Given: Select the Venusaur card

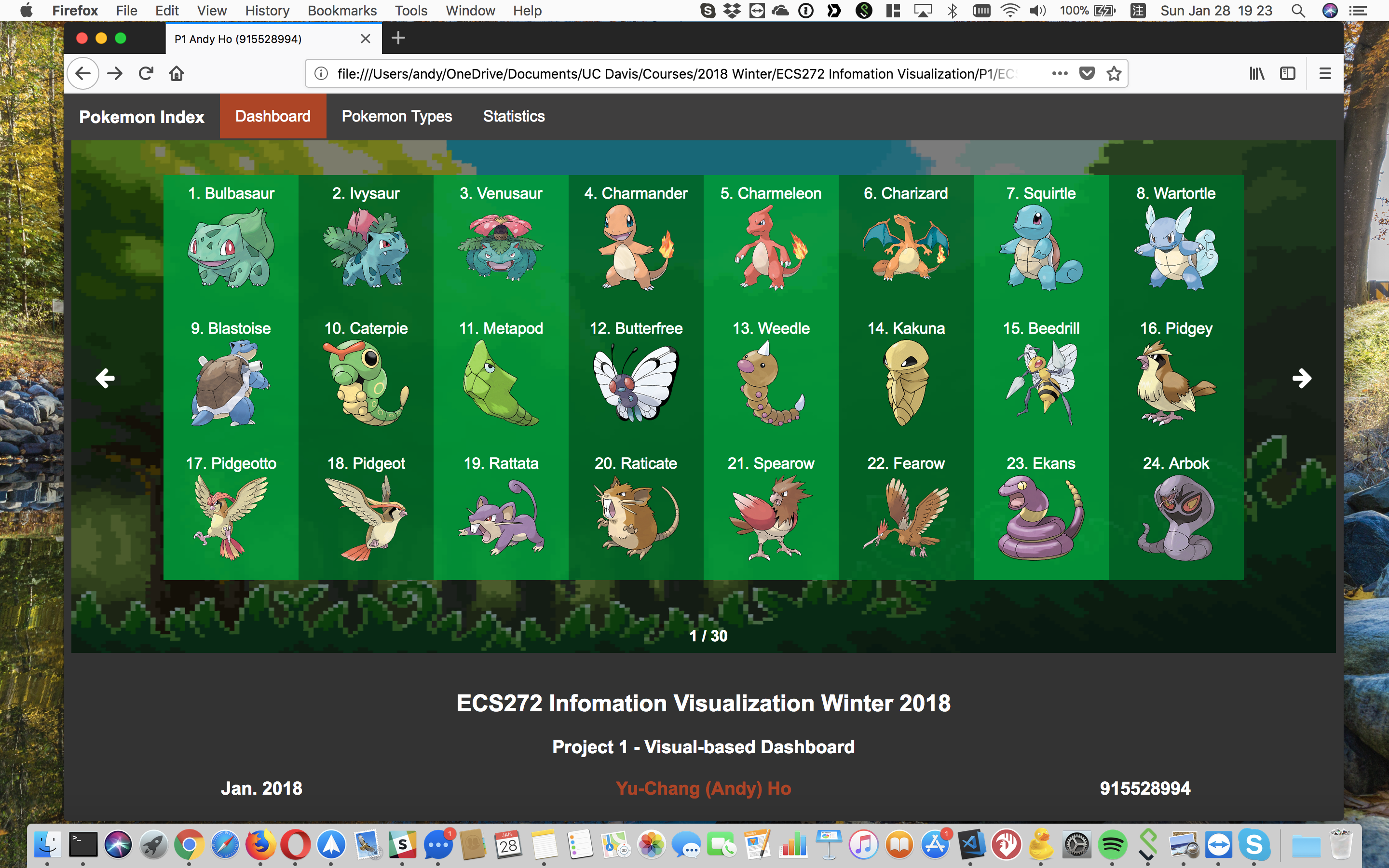Looking at the screenshot, I should coord(501,242).
